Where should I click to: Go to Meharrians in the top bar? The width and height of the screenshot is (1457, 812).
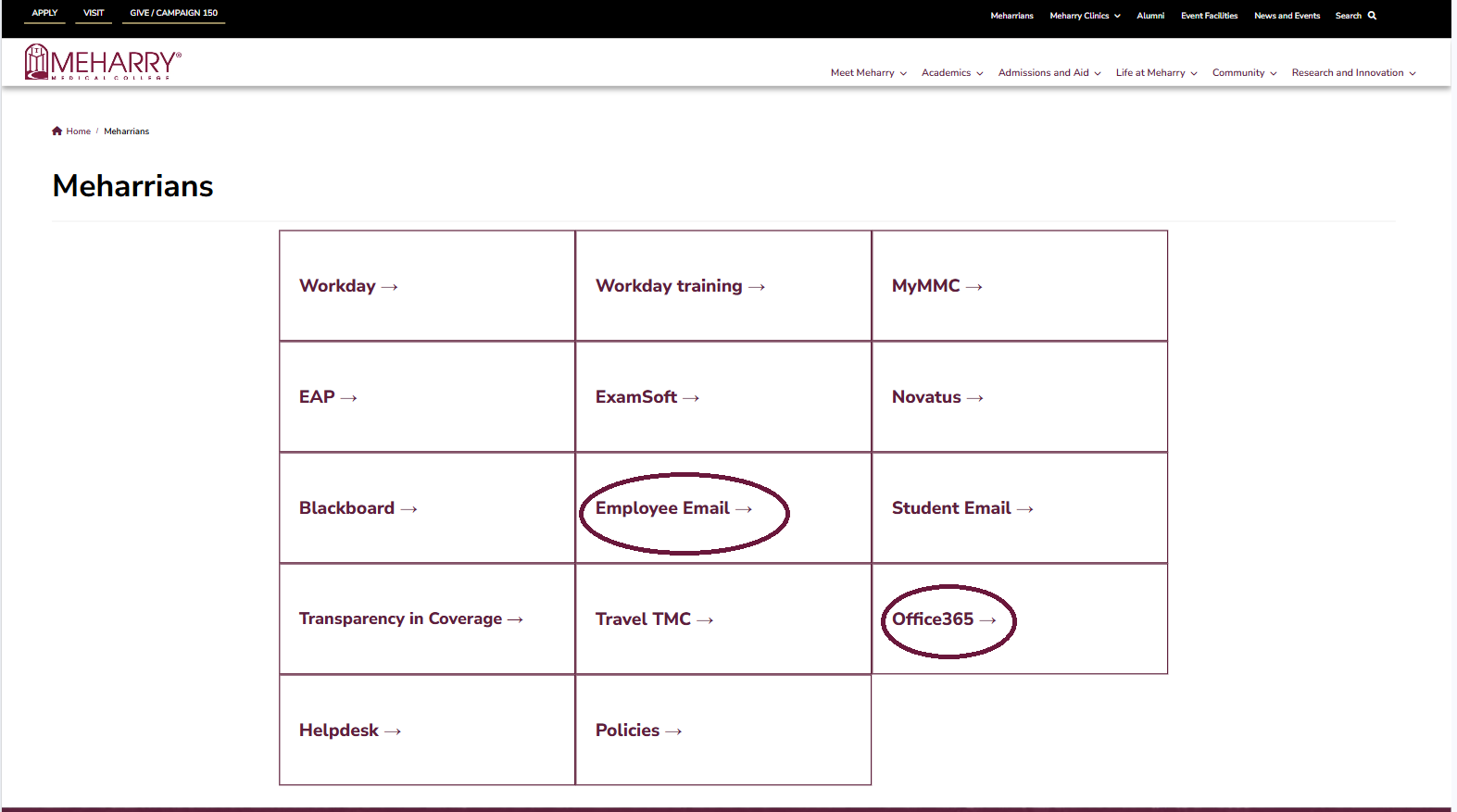pyautogui.click(x=1011, y=16)
